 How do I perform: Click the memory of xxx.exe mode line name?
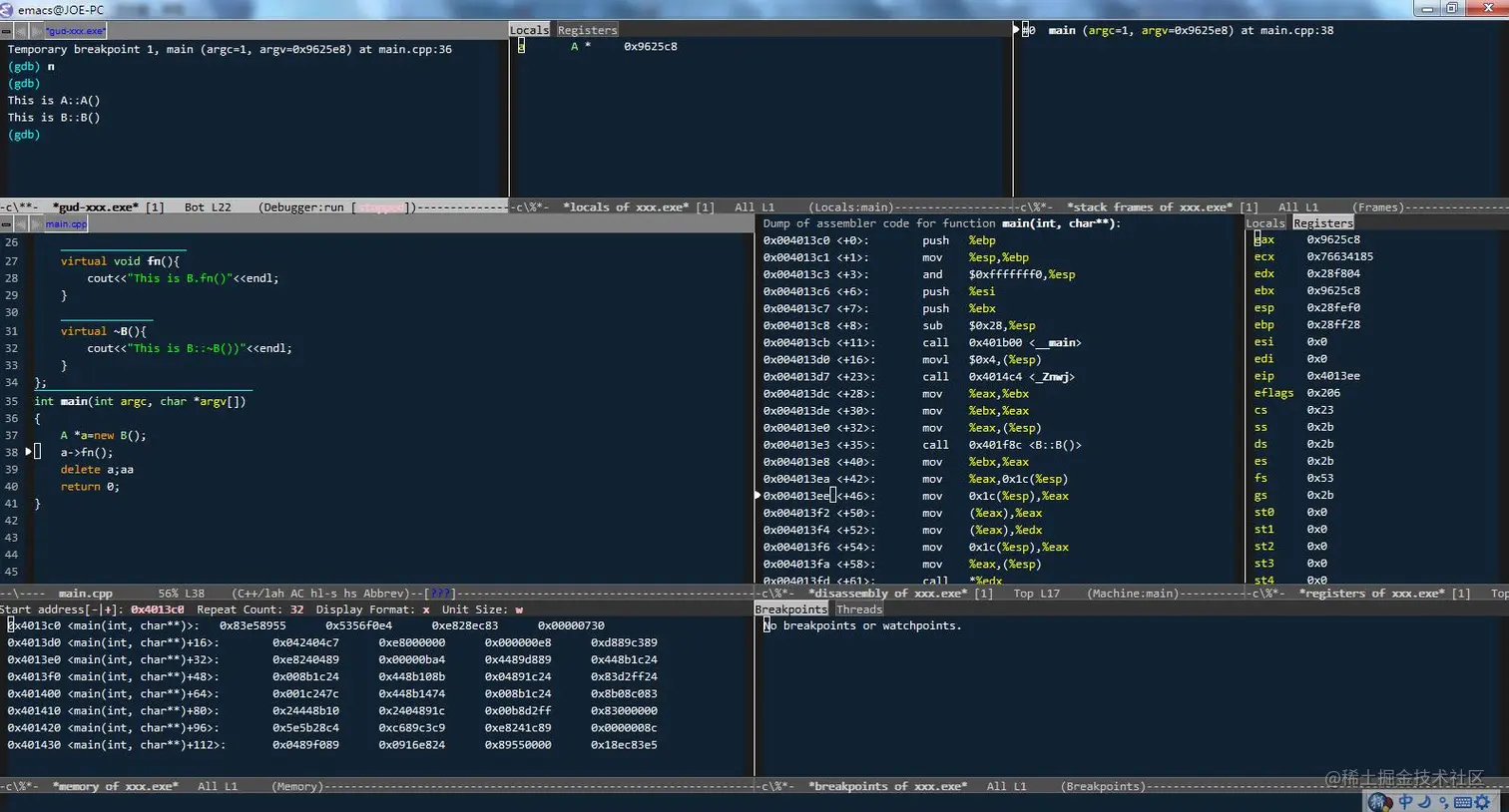point(116,787)
